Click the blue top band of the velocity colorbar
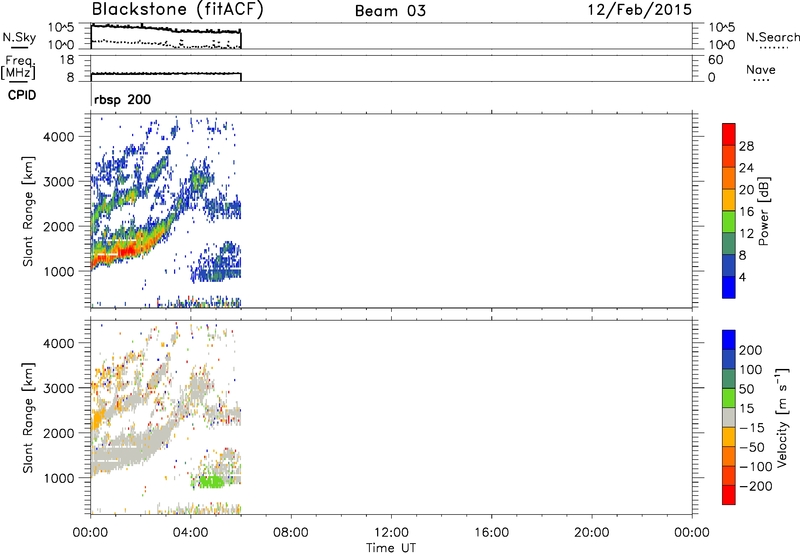The width and height of the screenshot is (800, 554). [x=729, y=340]
